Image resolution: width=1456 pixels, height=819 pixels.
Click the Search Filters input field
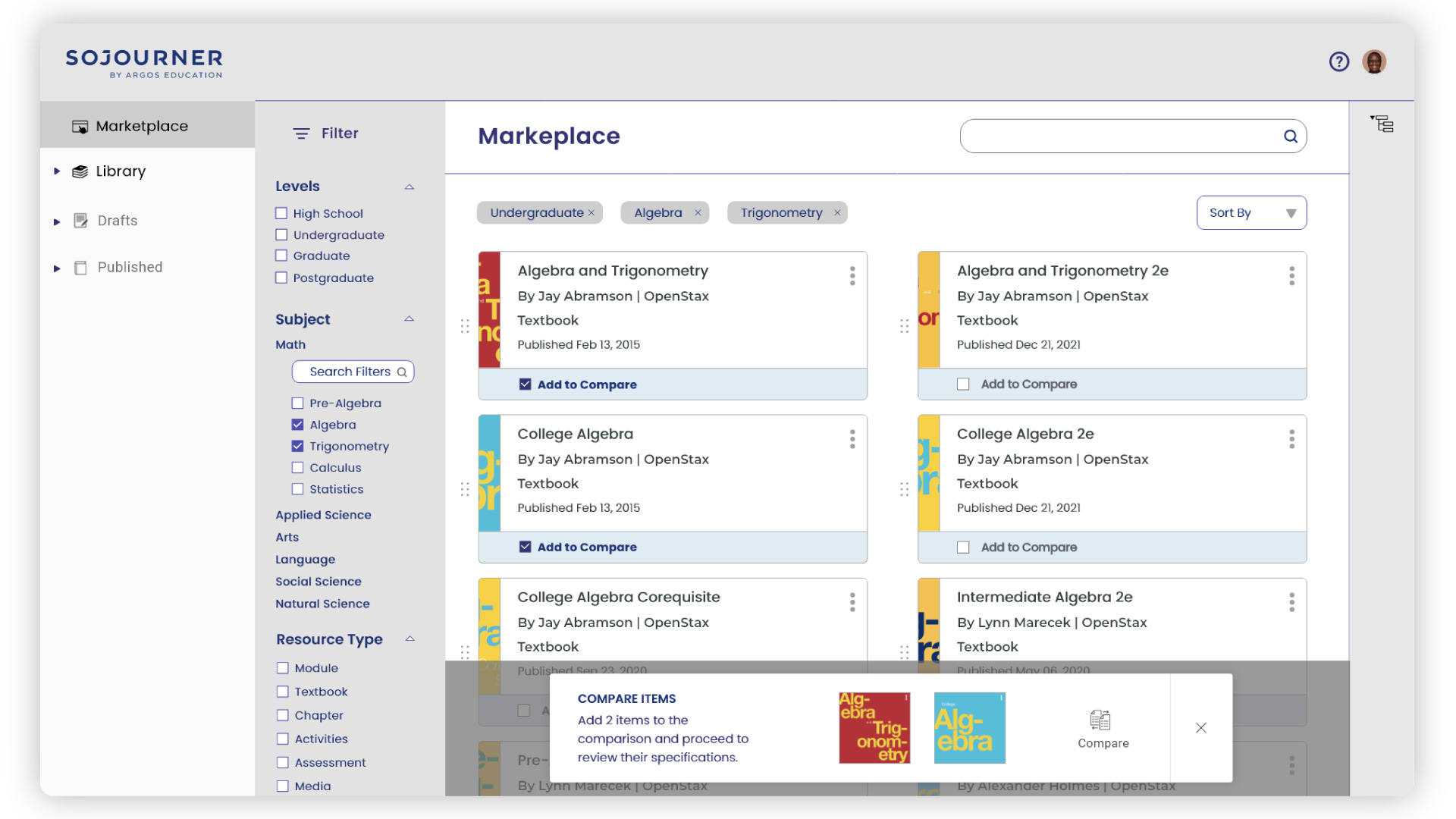[x=353, y=372]
